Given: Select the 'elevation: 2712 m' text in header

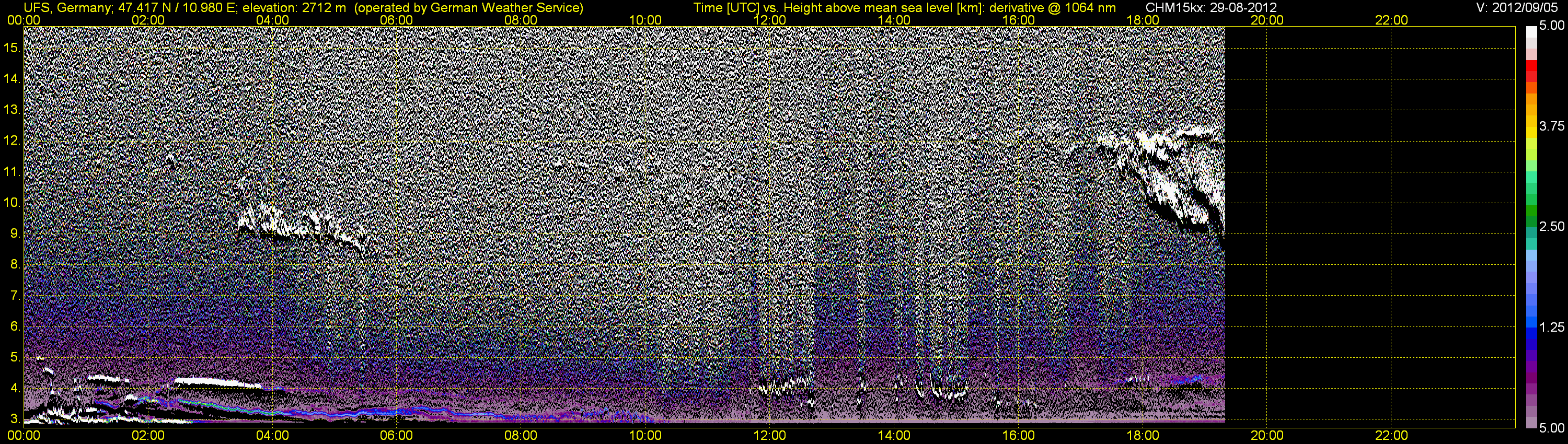Looking at the screenshot, I should click(295, 8).
